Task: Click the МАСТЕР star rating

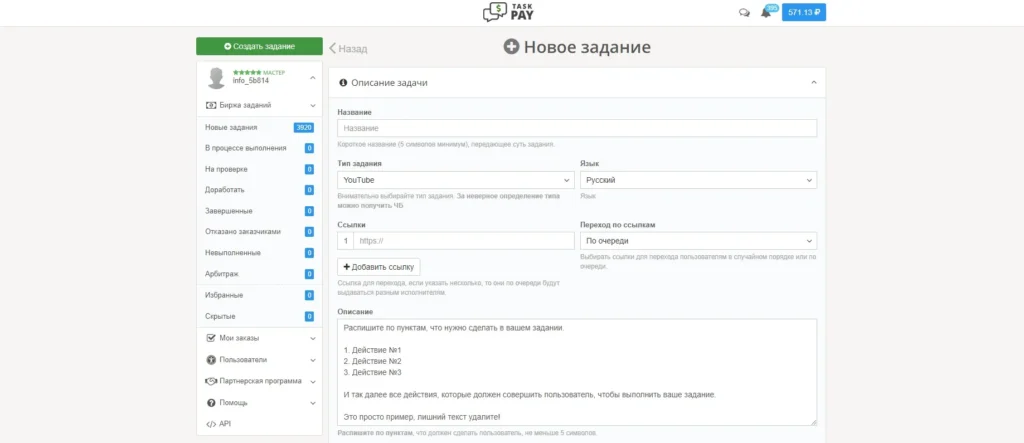Action: pyautogui.click(x=247, y=72)
